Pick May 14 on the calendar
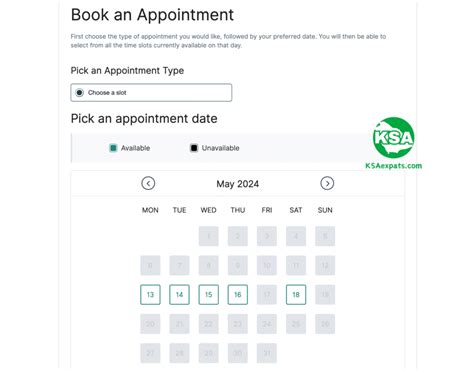 [x=179, y=295]
